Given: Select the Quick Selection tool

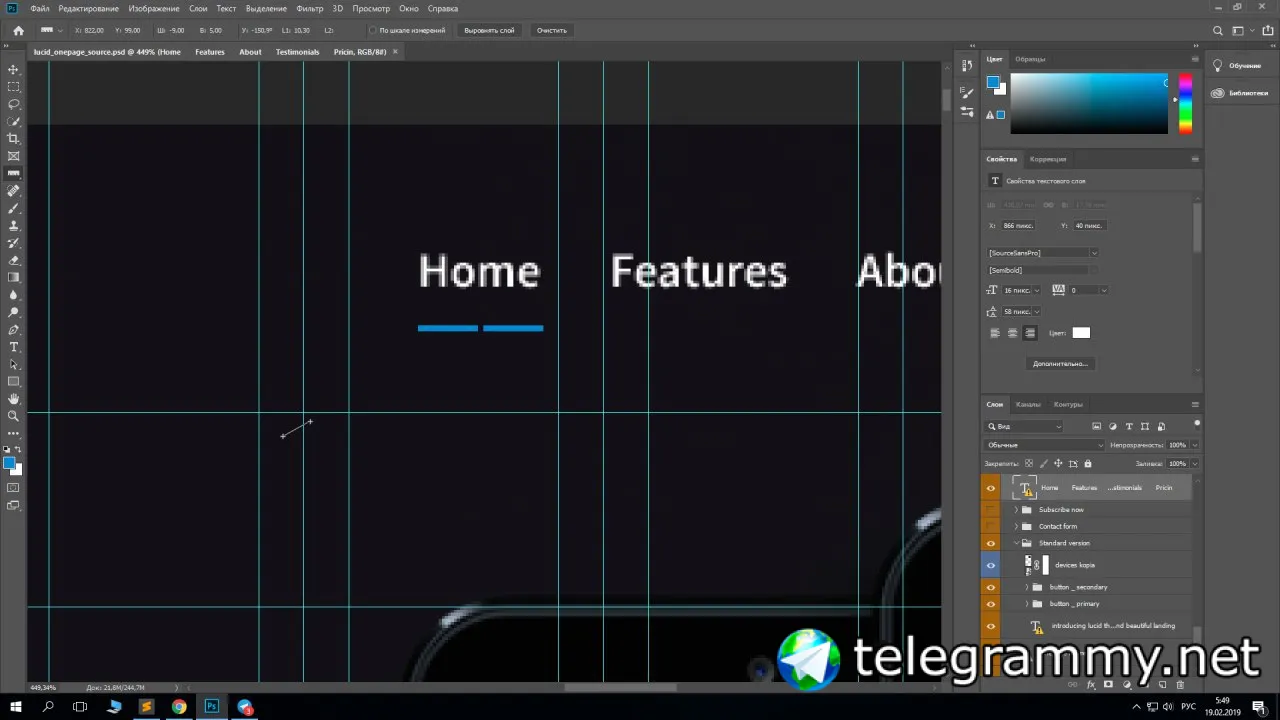Looking at the screenshot, I should pyautogui.click(x=14, y=121).
